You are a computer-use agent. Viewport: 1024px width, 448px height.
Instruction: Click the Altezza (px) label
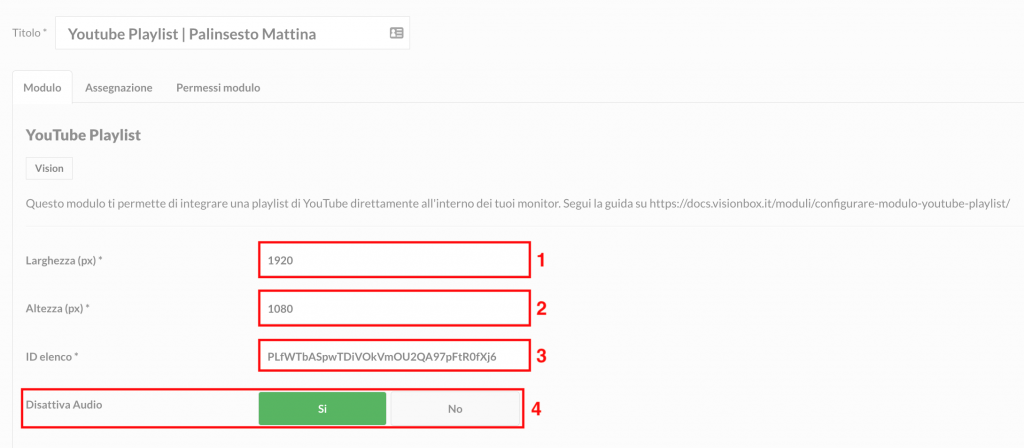tap(57, 308)
